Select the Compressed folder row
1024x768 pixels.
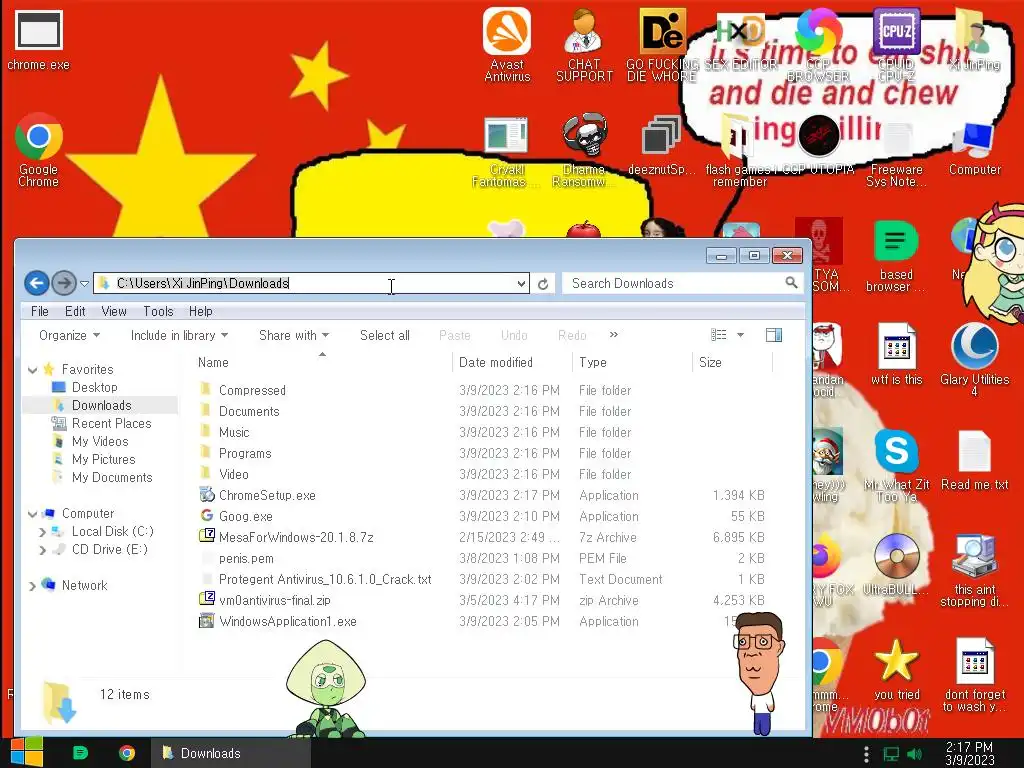point(482,390)
